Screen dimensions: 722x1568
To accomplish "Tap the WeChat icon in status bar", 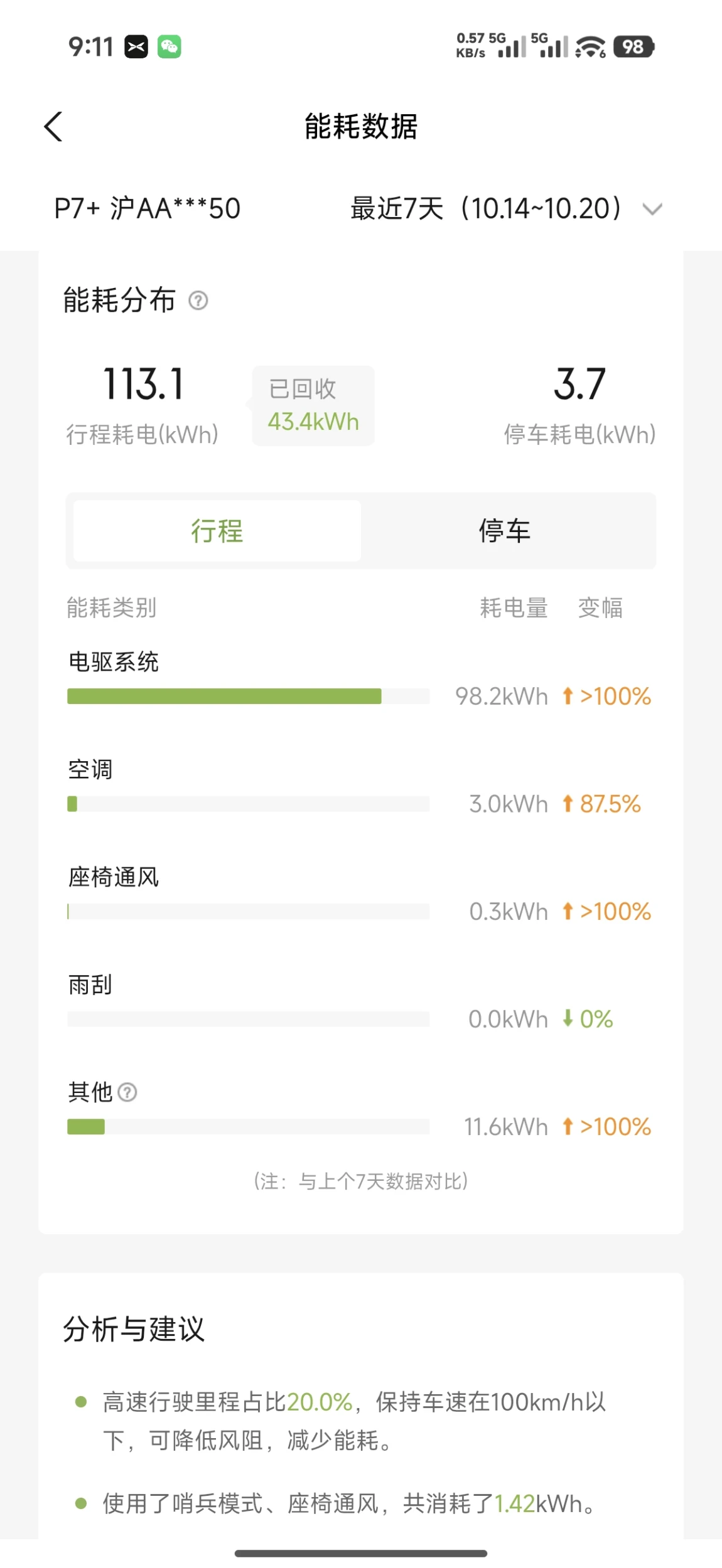I will click(169, 47).
